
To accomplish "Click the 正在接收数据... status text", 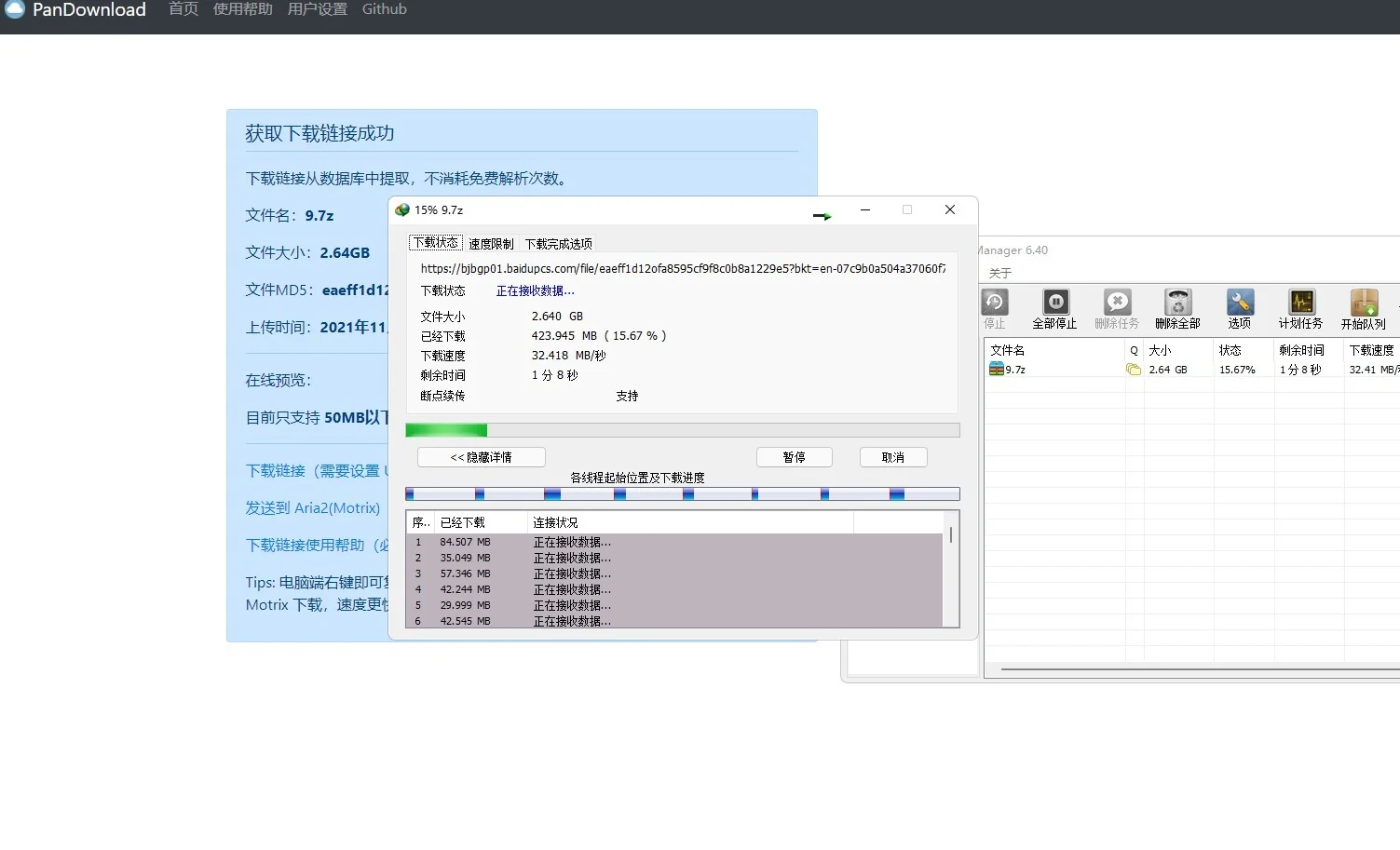I will (535, 291).
